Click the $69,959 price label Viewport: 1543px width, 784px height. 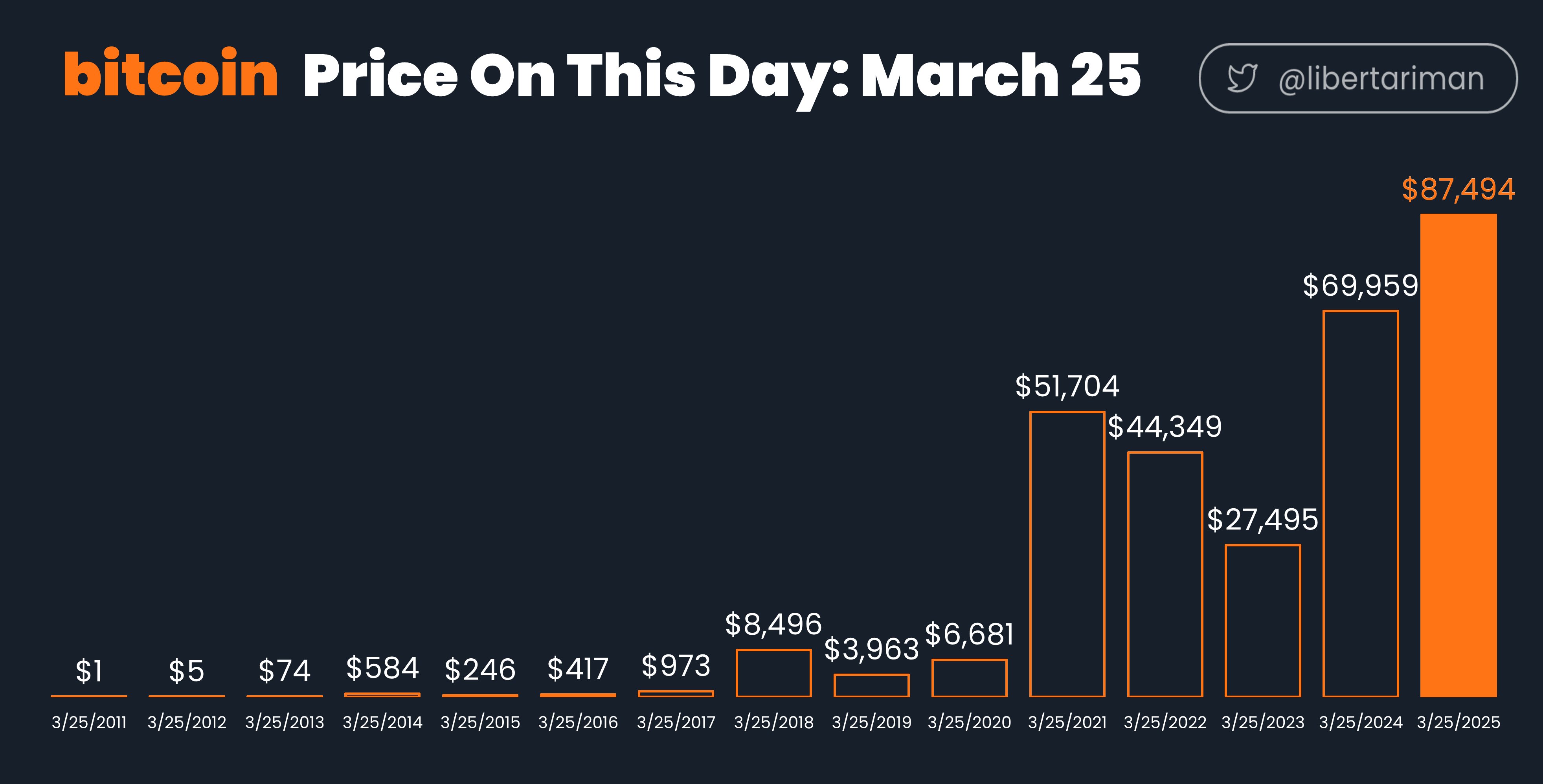coord(1360,286)
